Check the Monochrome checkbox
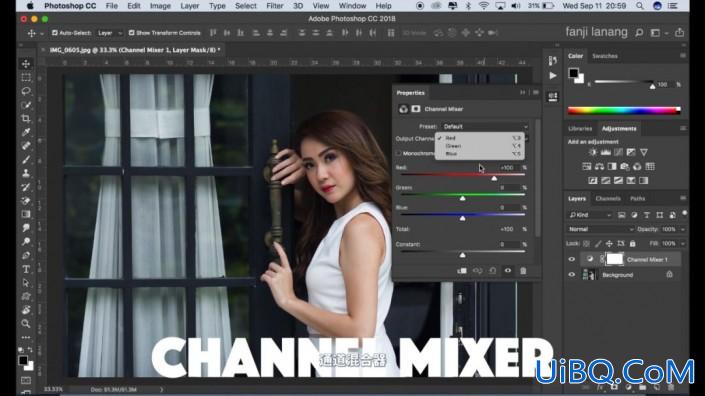Screen dimensions: 705x396 coord(398,153)
